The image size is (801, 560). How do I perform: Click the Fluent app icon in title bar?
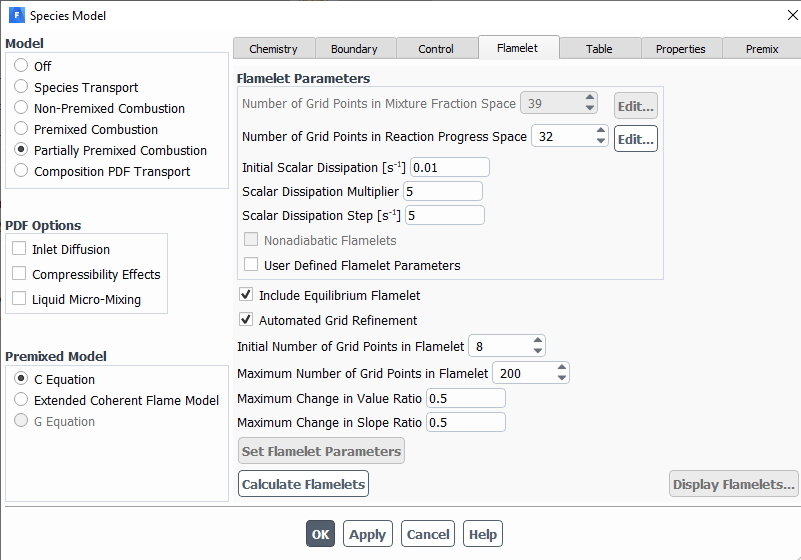point(16,16)
